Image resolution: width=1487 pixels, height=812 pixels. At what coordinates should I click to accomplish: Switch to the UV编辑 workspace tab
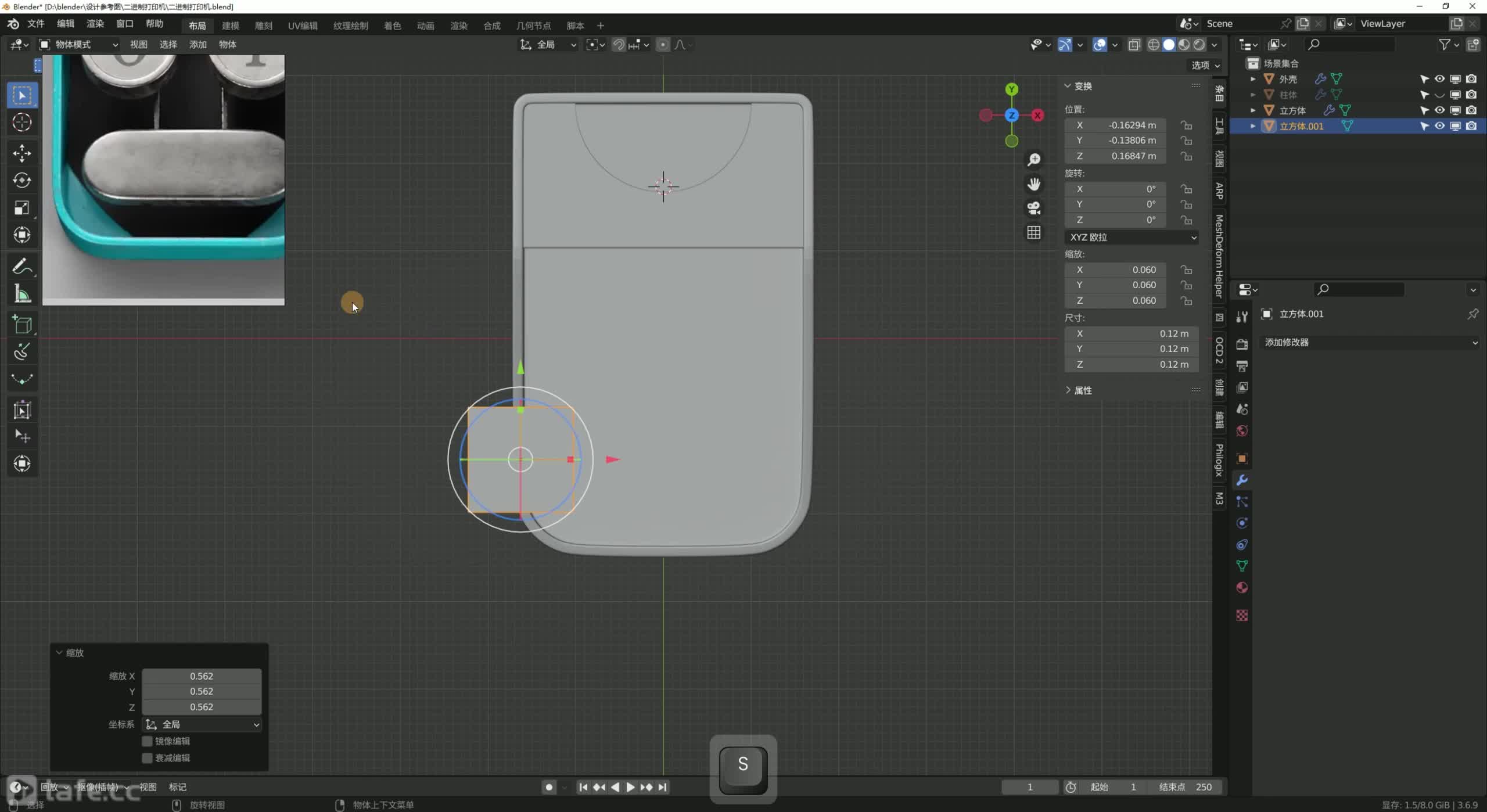coord(303,26)
